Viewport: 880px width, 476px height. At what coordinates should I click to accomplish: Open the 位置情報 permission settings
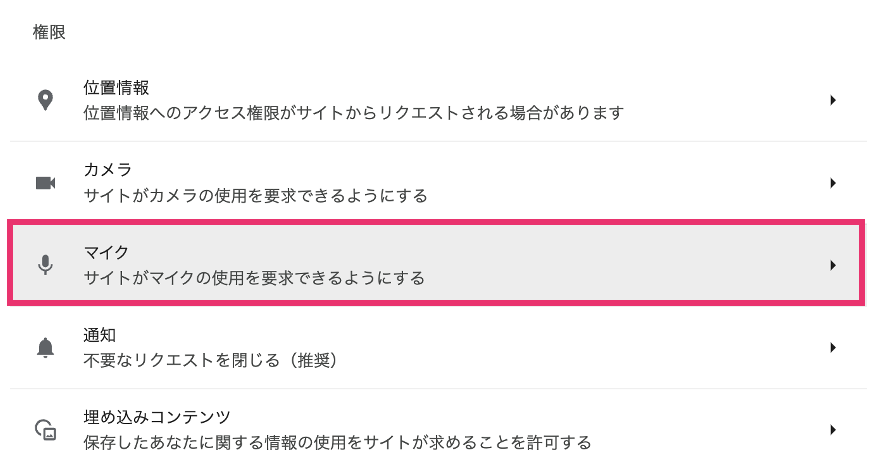[438, 100]
